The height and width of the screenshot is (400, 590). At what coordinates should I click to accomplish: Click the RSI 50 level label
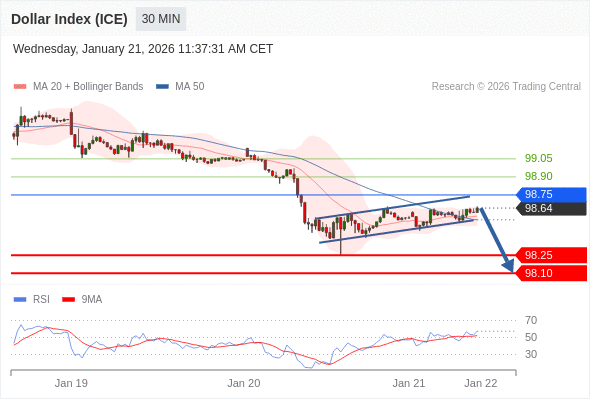pyautogui.click(x=531, y=338)
